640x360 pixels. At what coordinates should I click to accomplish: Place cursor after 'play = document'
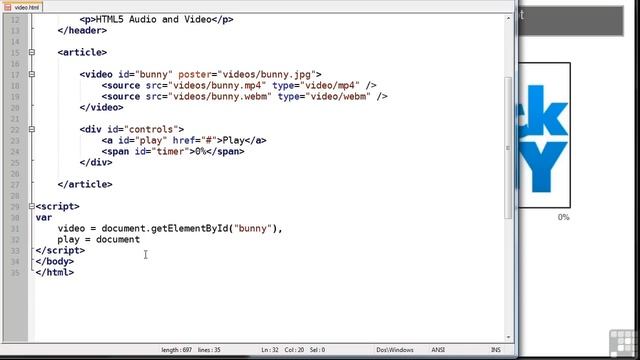point(140,240)
